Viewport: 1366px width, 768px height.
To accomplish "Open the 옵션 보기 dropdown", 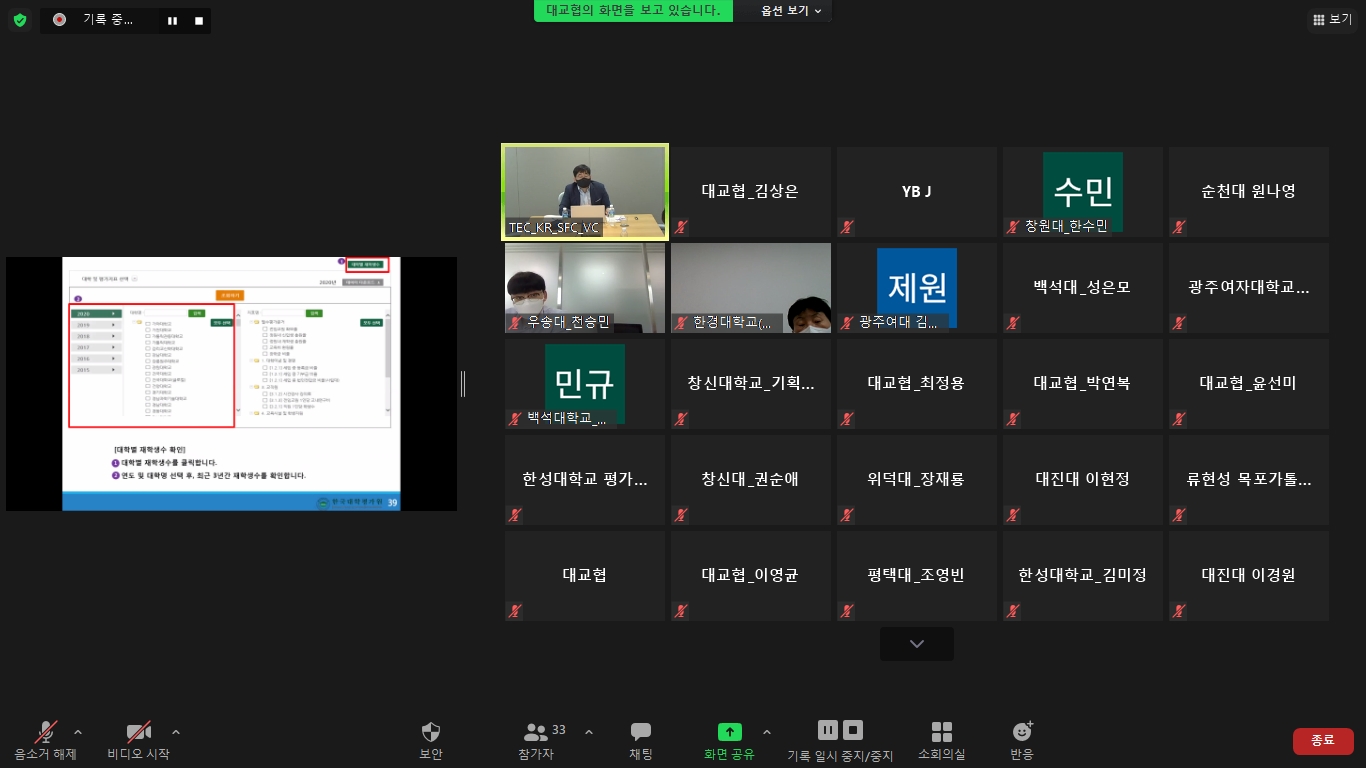I will point(791,11).
